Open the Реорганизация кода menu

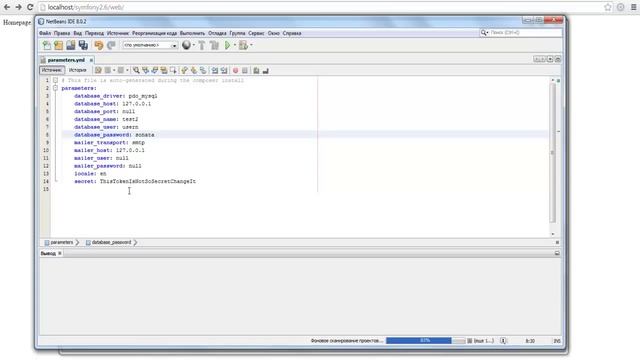point(154,33)
